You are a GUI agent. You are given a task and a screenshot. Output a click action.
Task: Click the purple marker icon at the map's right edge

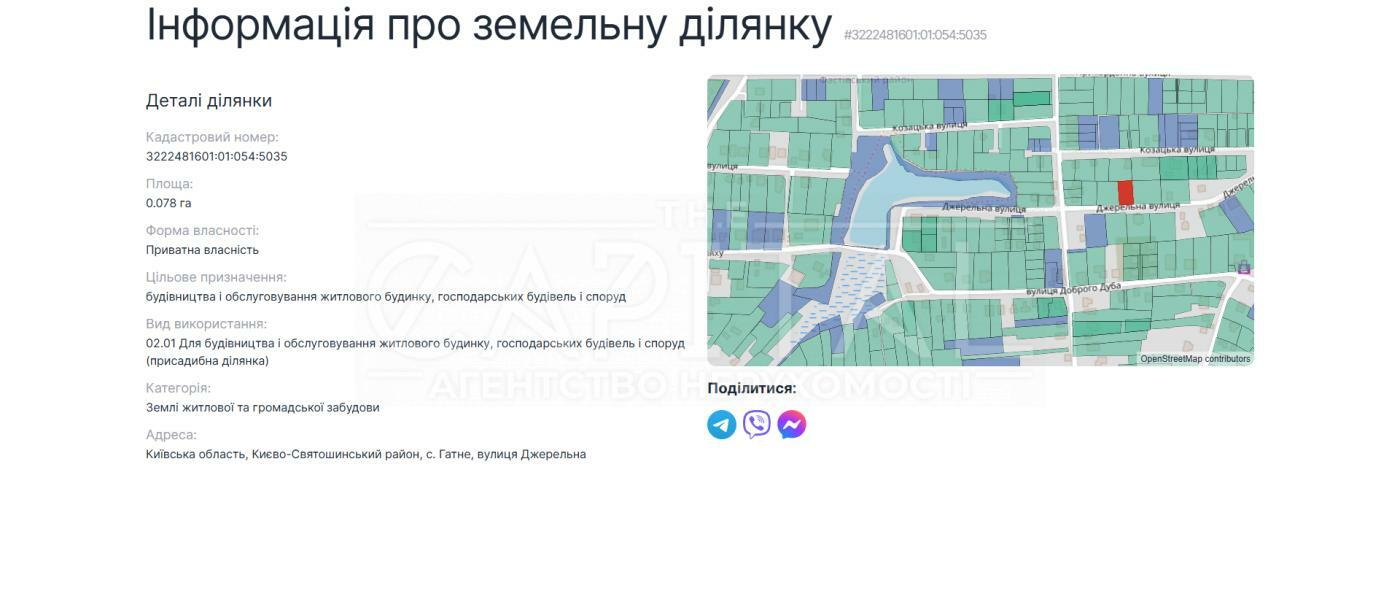pos(1244,268)
